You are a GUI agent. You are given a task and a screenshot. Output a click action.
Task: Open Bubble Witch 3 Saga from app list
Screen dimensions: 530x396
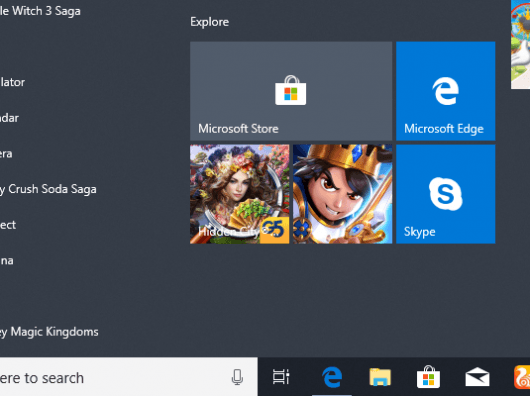pyautogui.click(x=40, y=11)
